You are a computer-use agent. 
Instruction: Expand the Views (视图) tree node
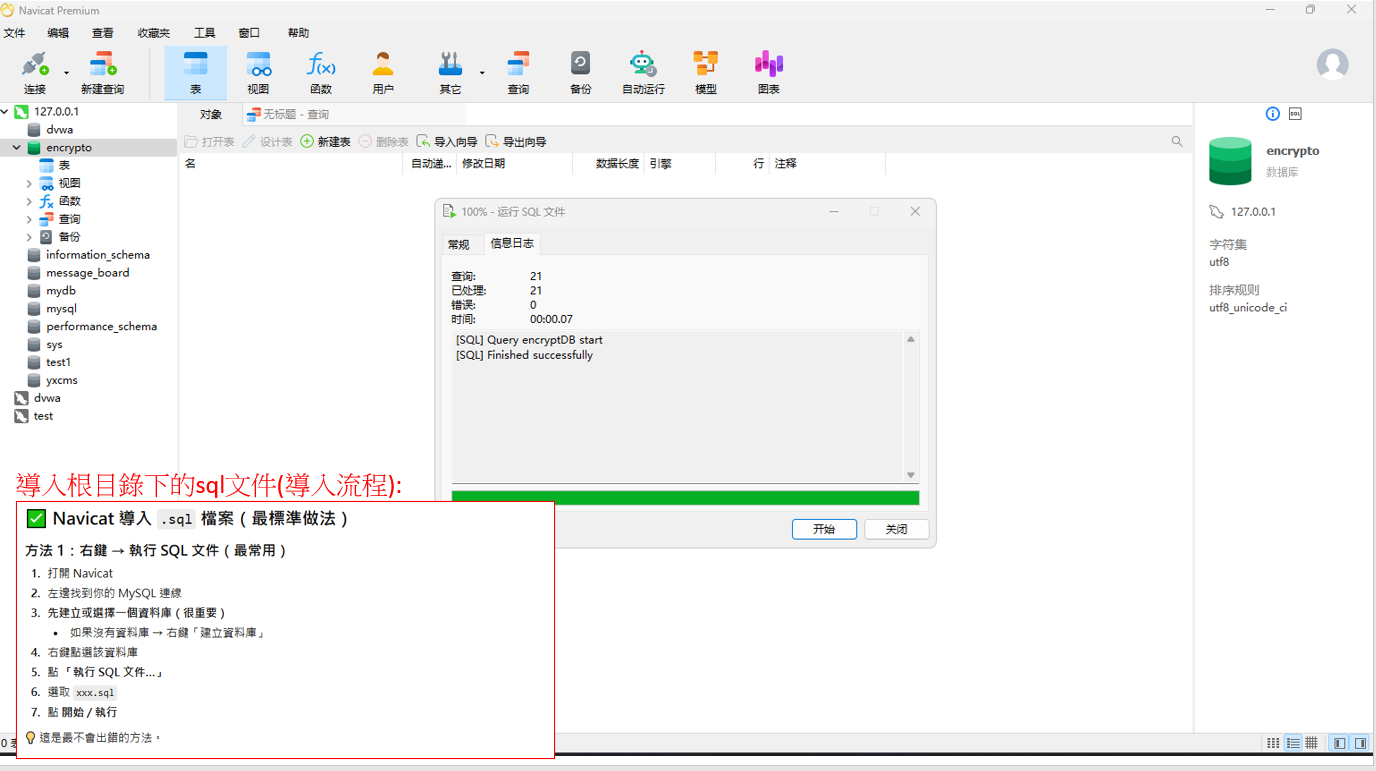pos(29,184)
